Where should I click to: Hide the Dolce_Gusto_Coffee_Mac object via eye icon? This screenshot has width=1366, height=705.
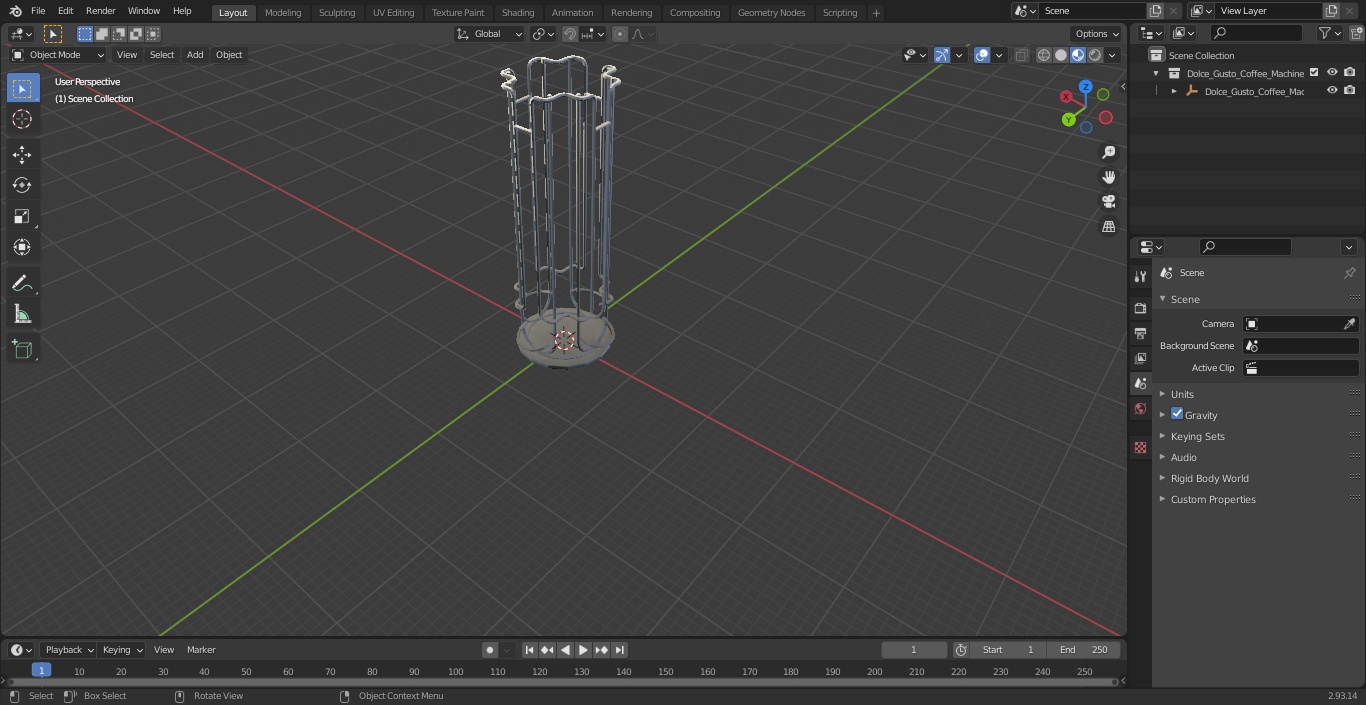coord(1332,91)
